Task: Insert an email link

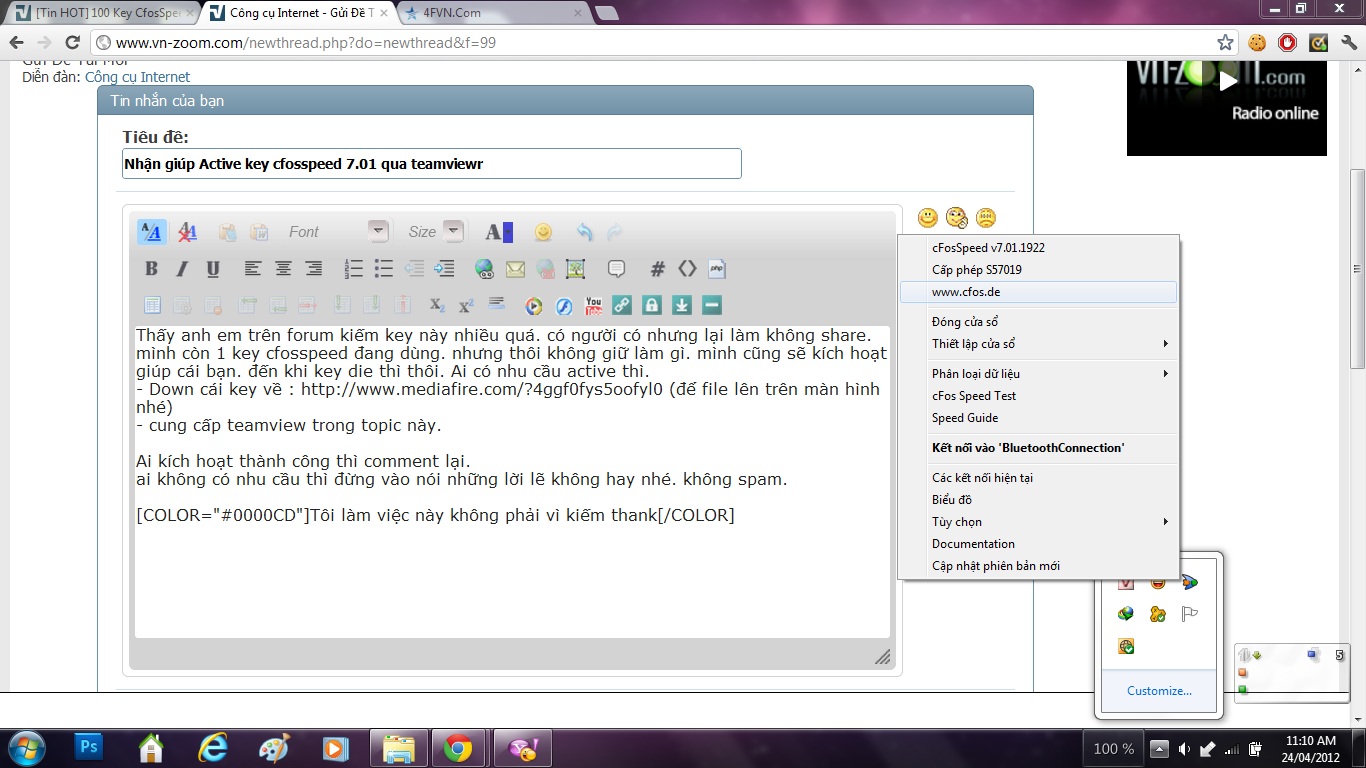Action: point(515,269)
